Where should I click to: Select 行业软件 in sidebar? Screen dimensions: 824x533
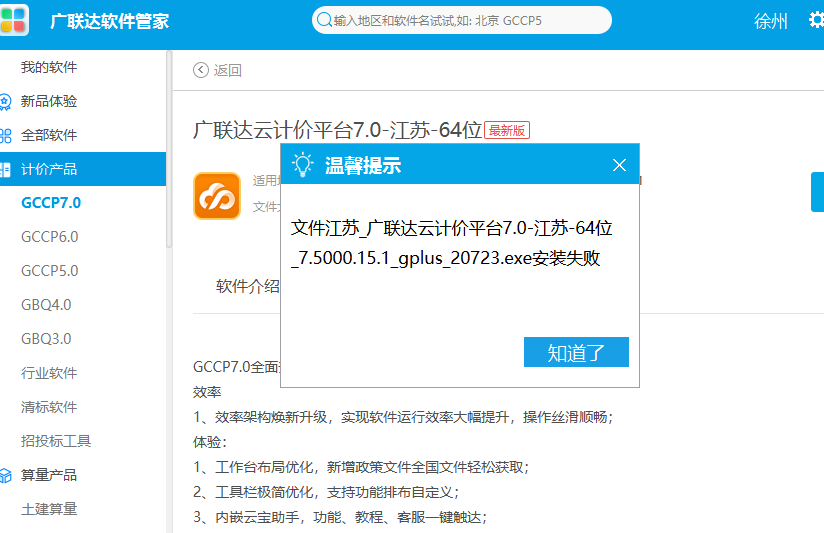(x=49, y=373)
